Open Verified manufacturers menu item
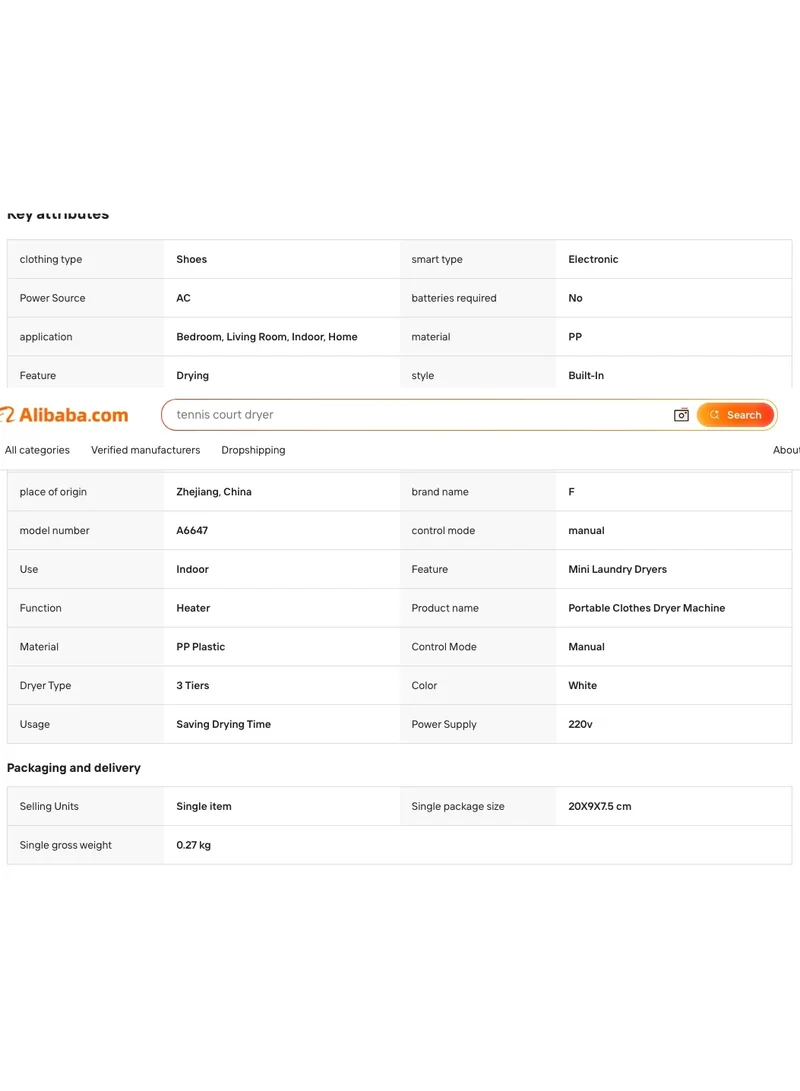 point(145,450)
